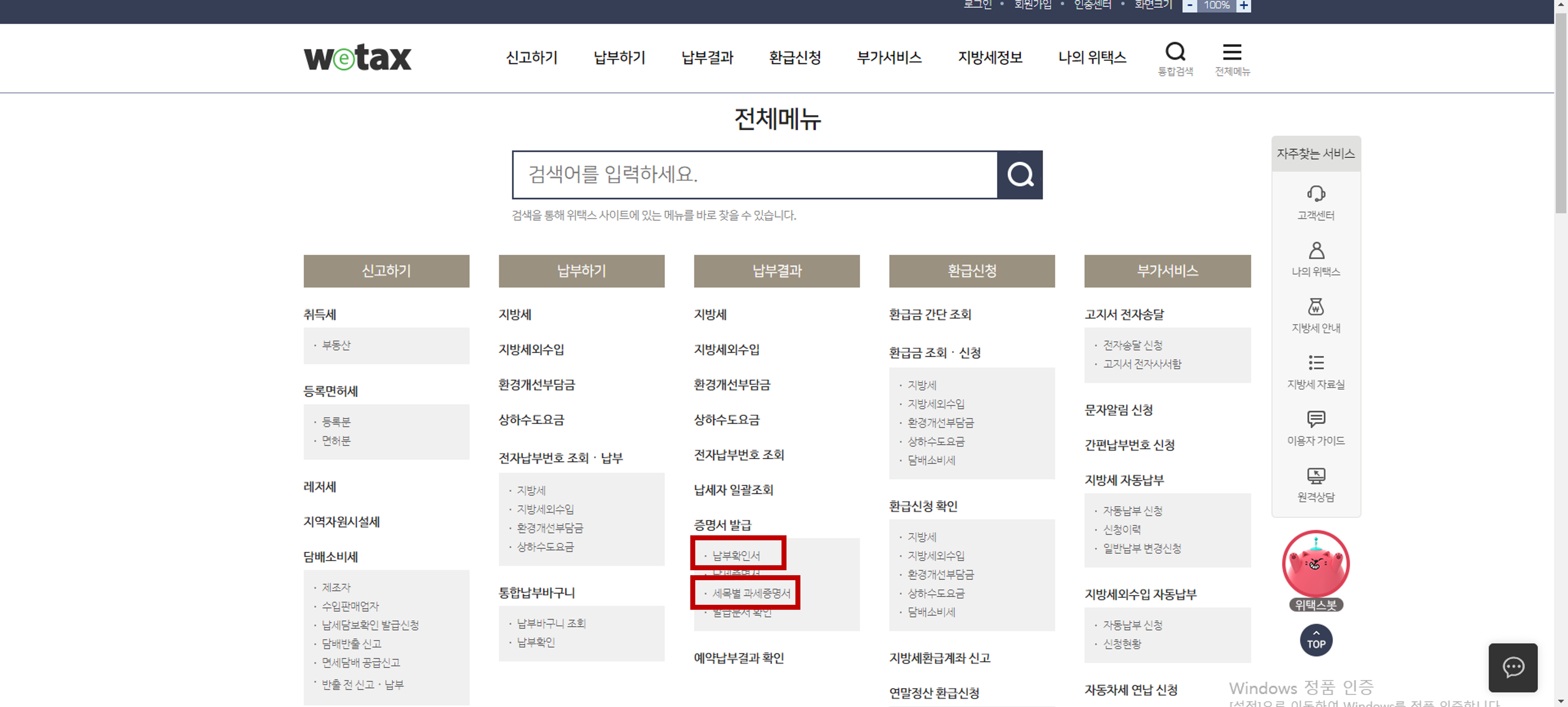Open 등록분 under 등록면허세
1568x707 pixels.
(336, 422)
